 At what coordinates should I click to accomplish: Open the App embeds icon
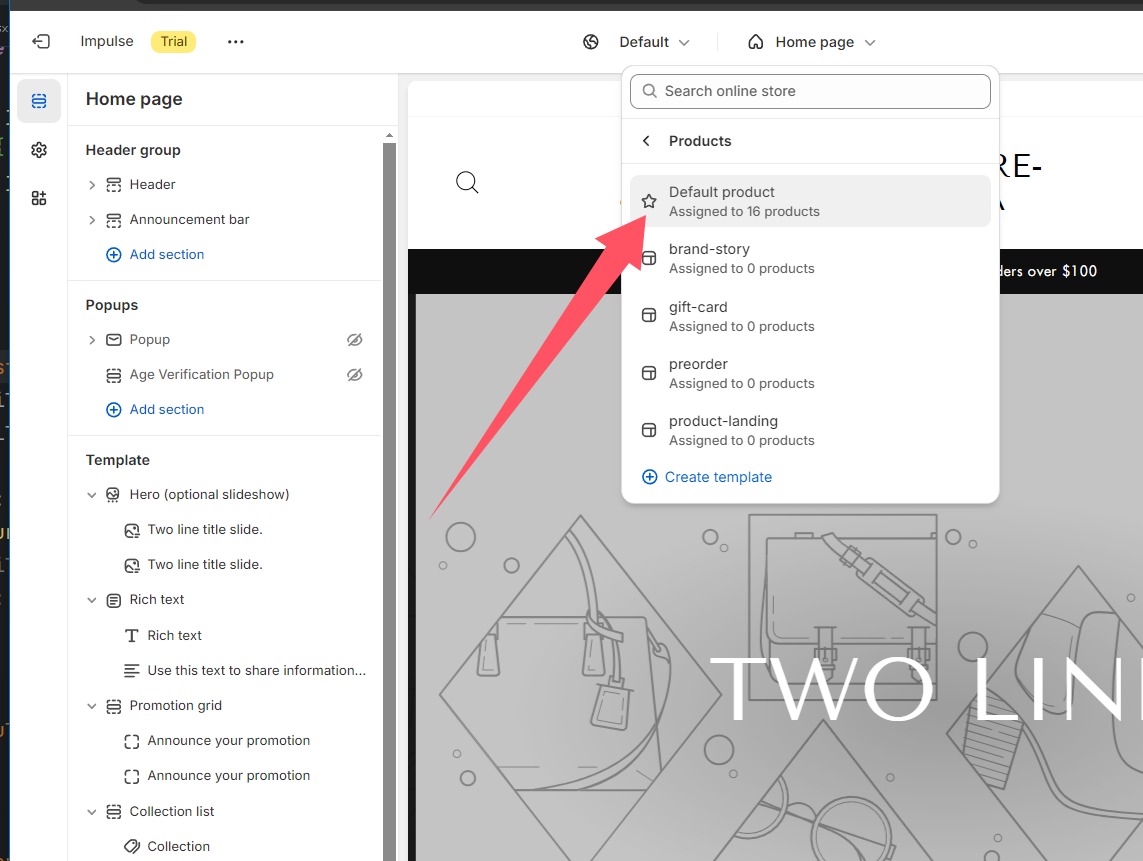tap(39, 198)
